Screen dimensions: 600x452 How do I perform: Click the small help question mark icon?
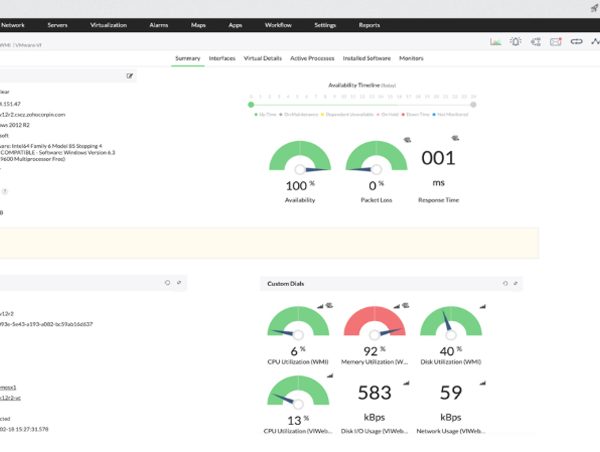pyautogui.click(x=5, y=191)
